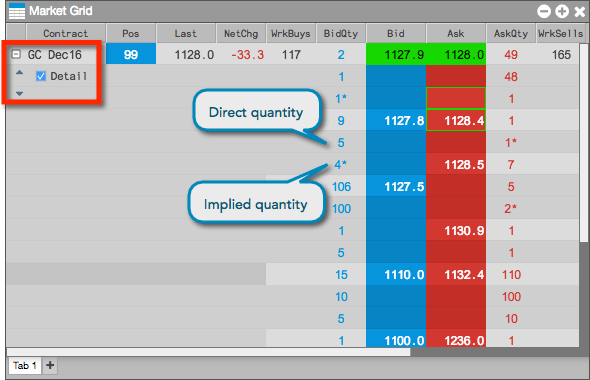Click the bid price 1127.8

396,120
